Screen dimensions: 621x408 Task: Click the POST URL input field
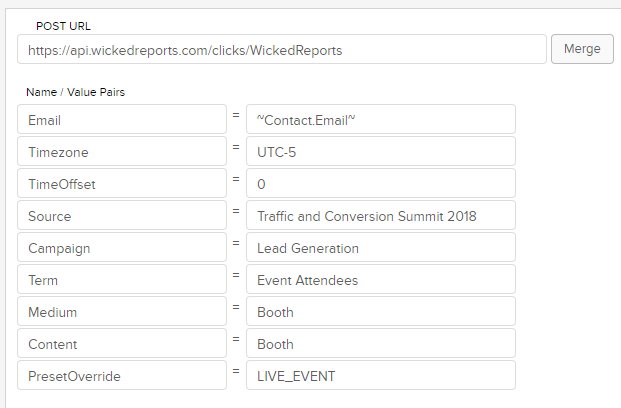pyautogui.click(x=281, y=49)
